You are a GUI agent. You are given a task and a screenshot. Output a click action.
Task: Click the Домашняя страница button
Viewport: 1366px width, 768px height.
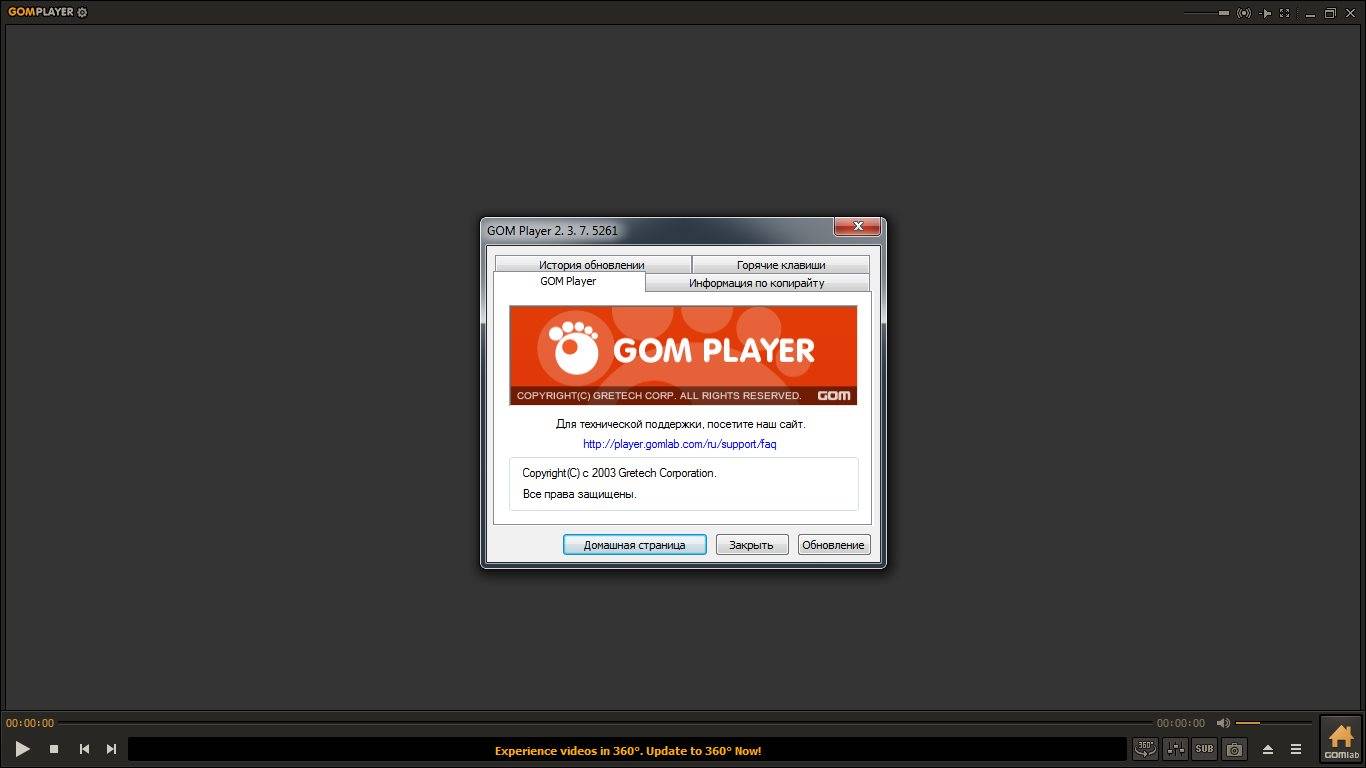click(x=634, y=545)
